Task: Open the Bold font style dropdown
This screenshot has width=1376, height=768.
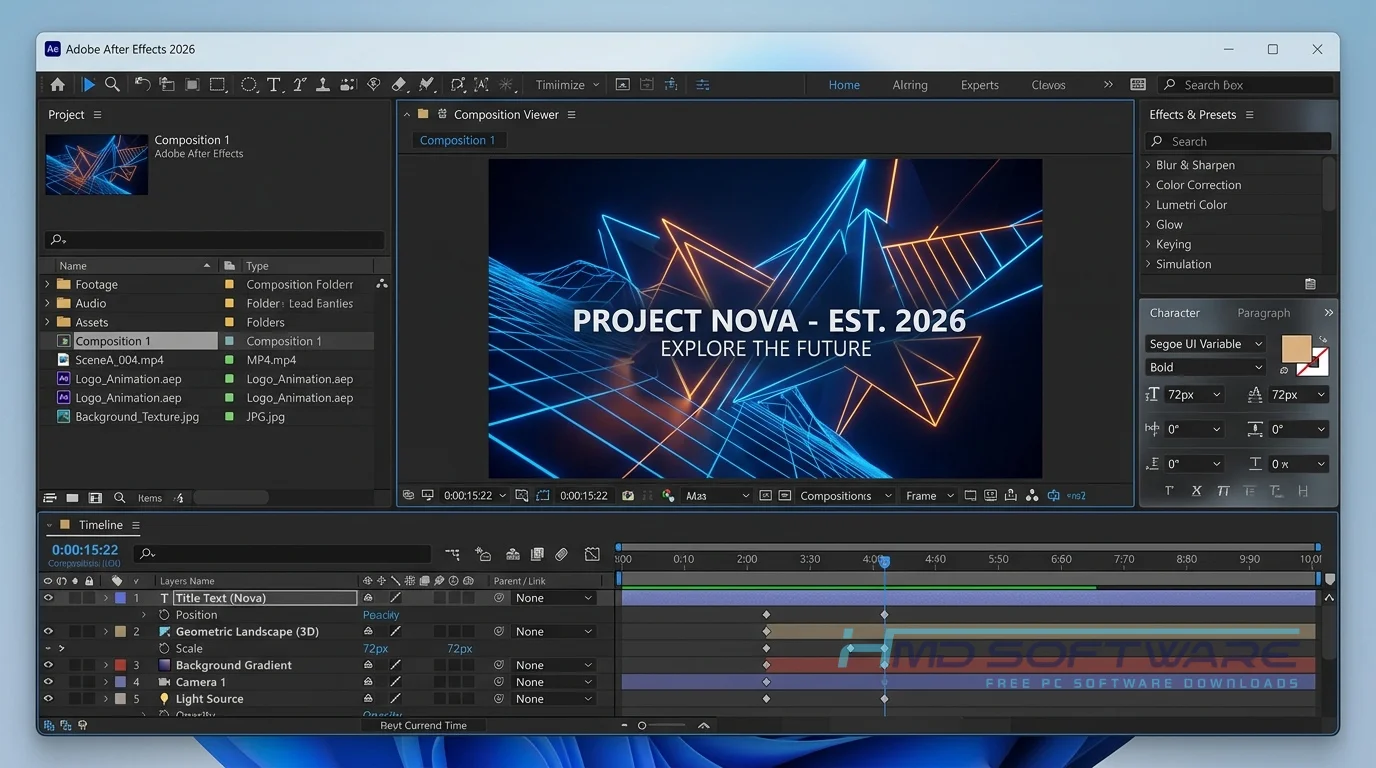Action: point(1206,367)
